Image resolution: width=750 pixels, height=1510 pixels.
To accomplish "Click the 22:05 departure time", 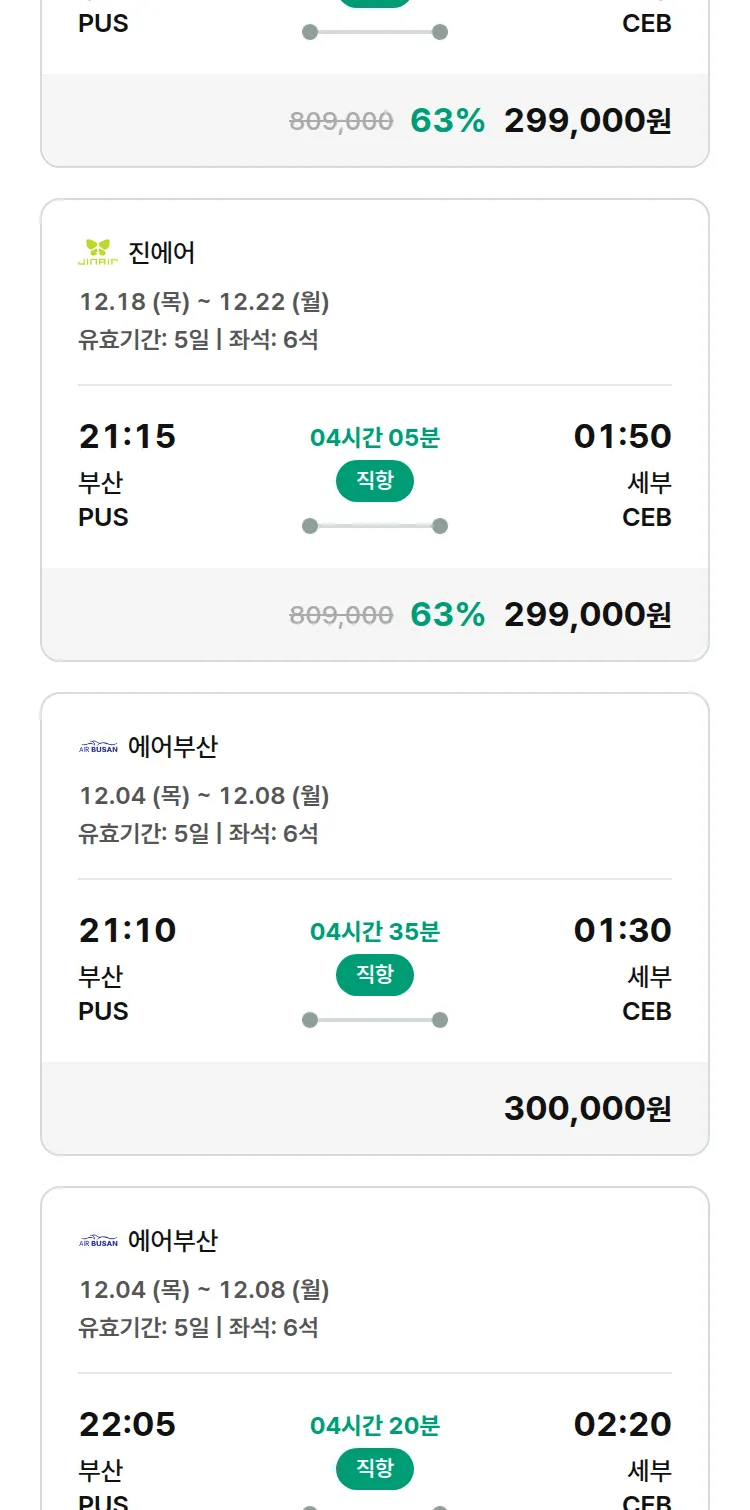I will (x=127, y=1424).
